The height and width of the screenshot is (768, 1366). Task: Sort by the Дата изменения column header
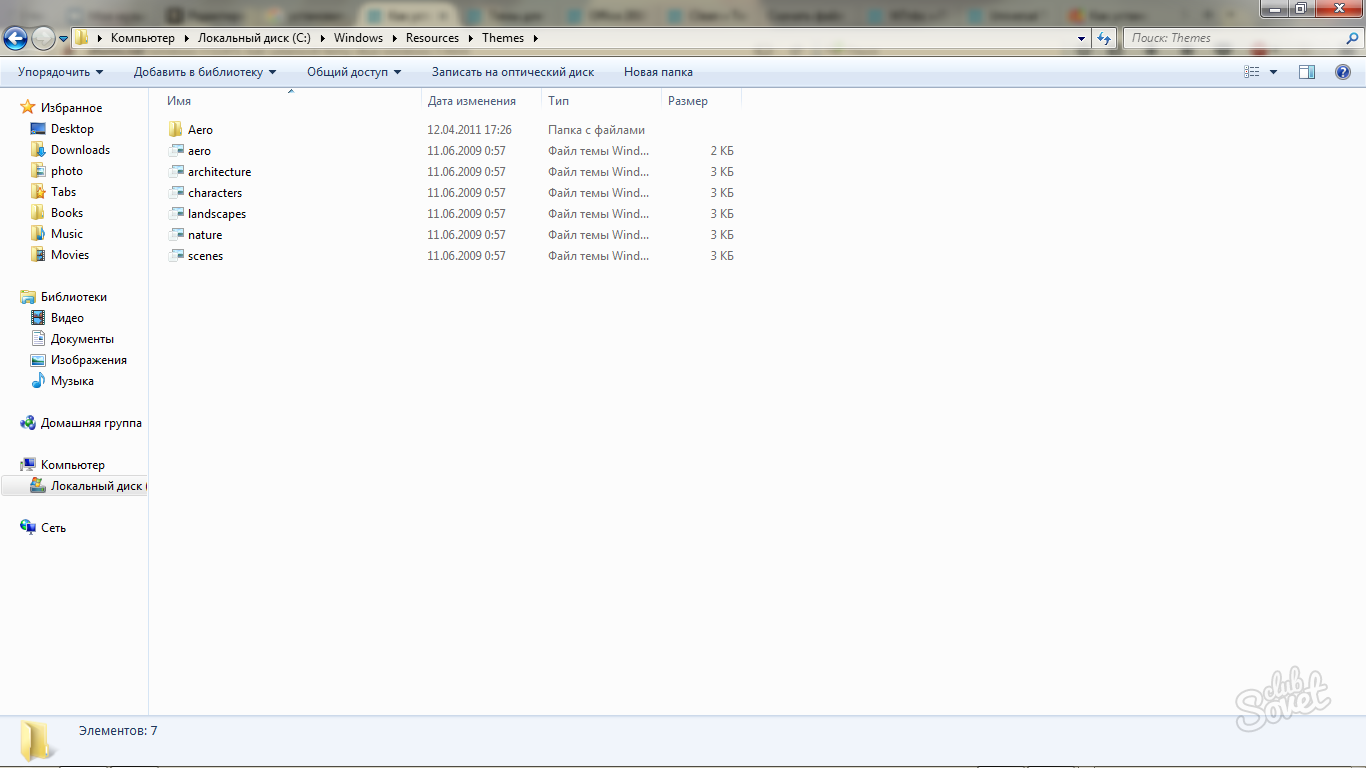471,101
